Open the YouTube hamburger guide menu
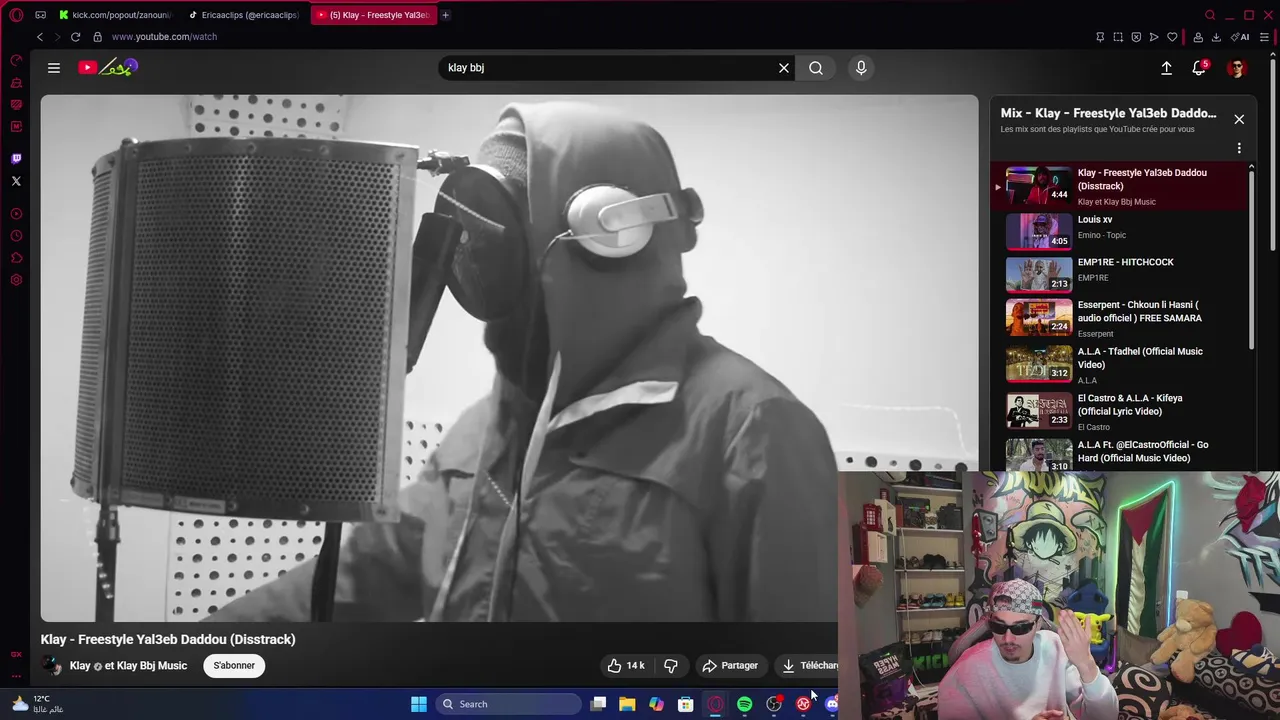 tap(54, 68)
